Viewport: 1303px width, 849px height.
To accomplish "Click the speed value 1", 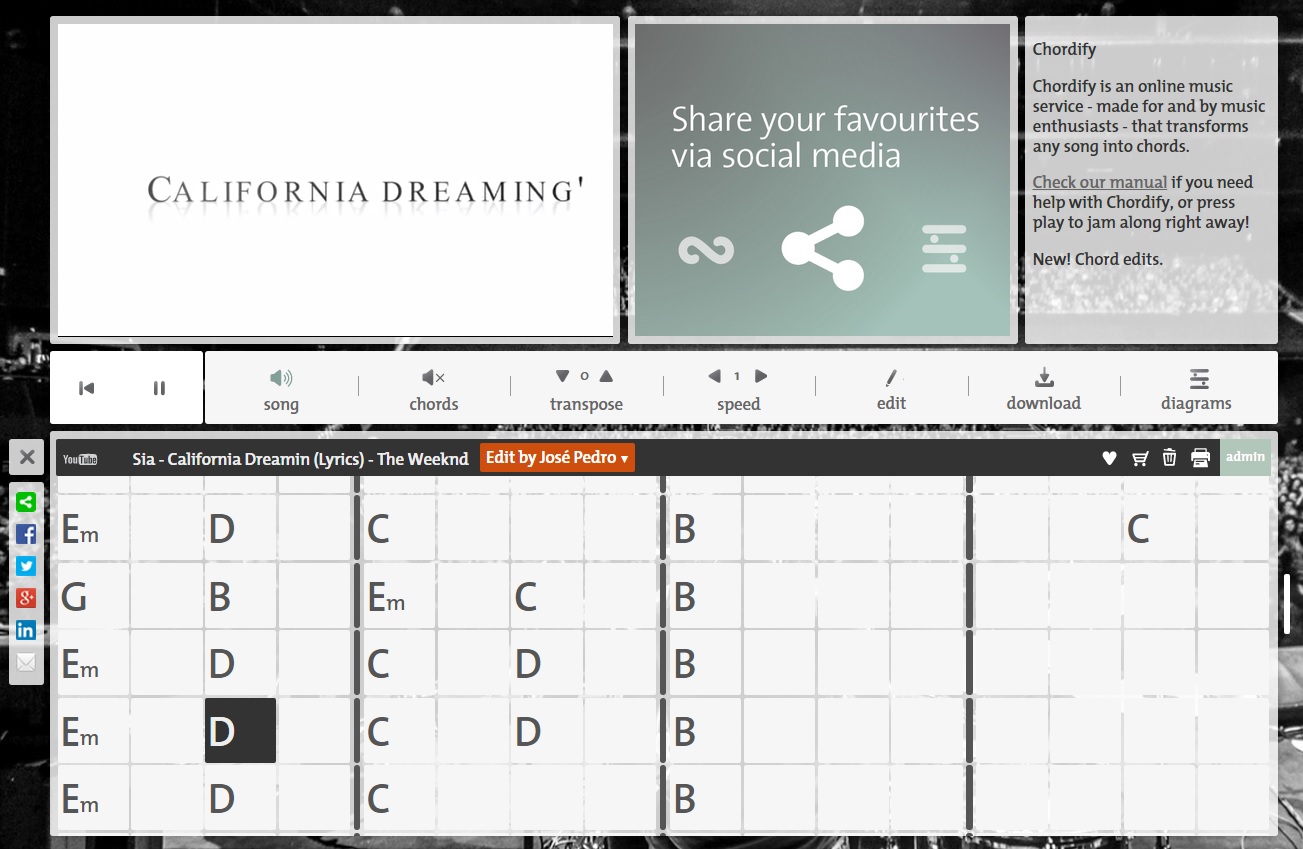I will (x=737, y=376).
